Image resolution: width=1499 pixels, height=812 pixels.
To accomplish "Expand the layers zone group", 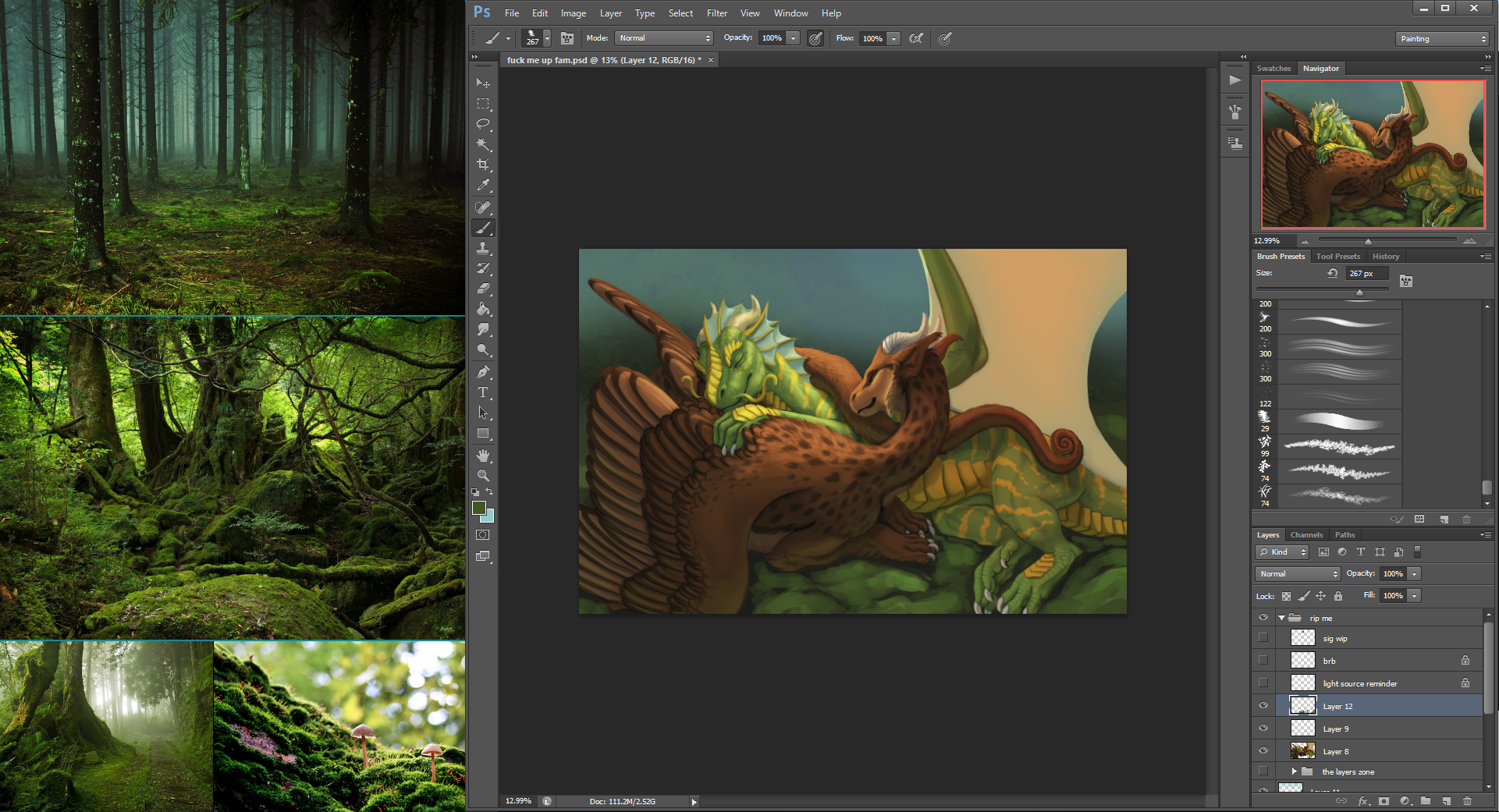I will point(1294,771).
